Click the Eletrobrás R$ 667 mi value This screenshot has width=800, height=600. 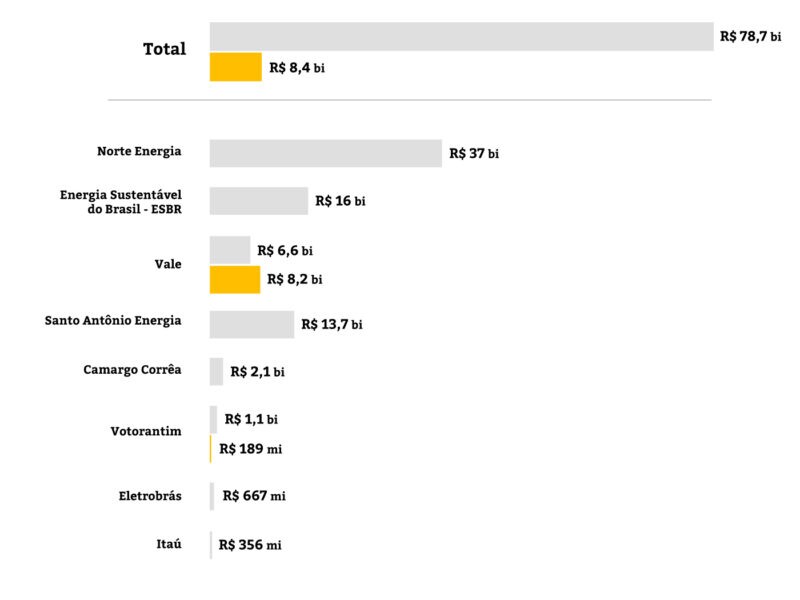coord(254,496)
